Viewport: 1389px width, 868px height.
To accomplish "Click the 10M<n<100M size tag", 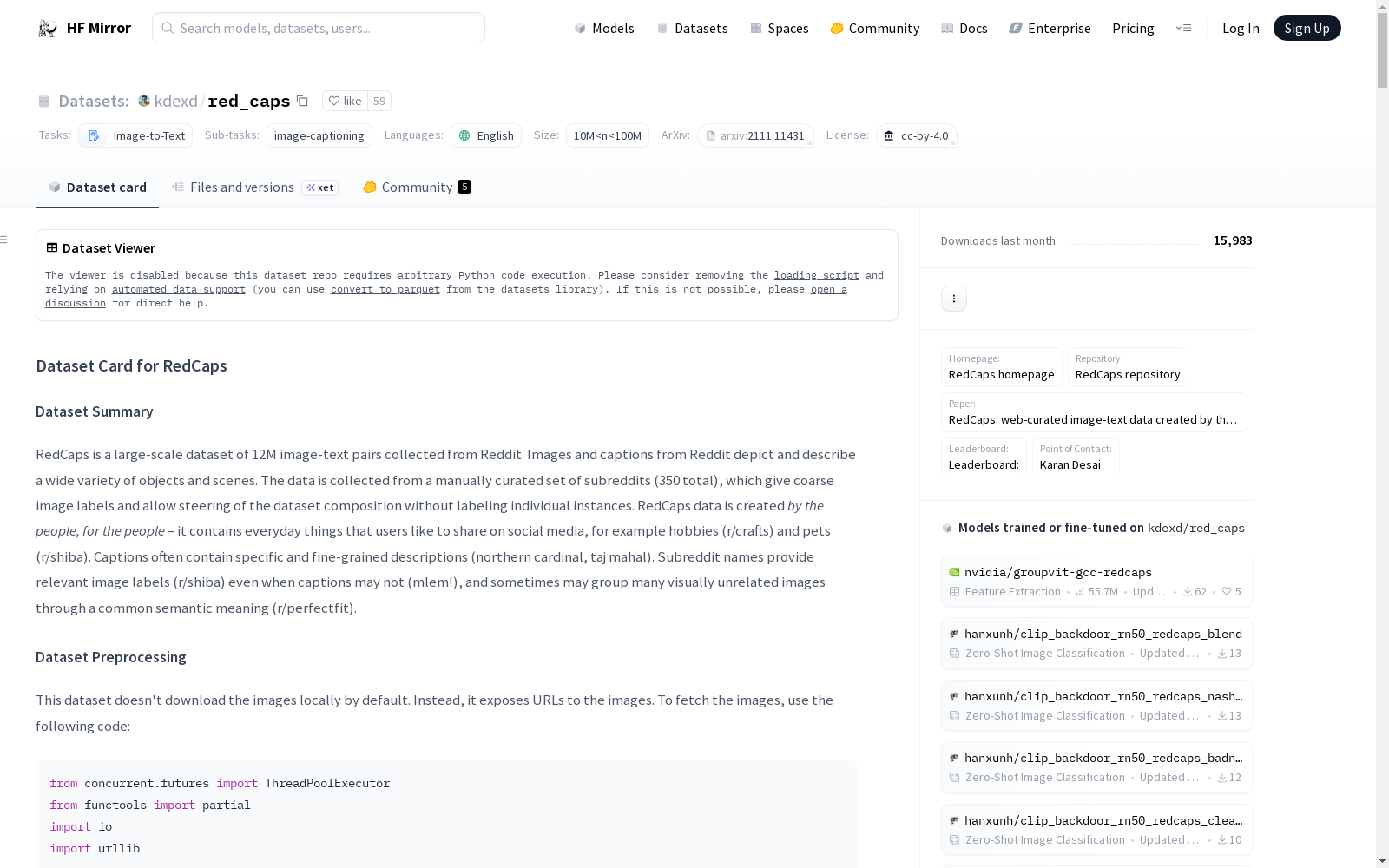I will point(608,135).
